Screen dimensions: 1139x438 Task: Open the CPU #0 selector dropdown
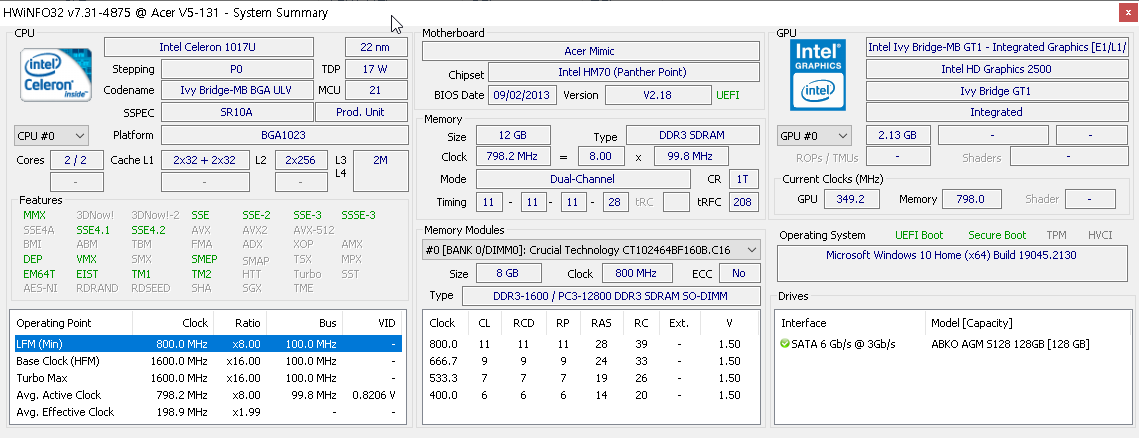pos(51,136)
